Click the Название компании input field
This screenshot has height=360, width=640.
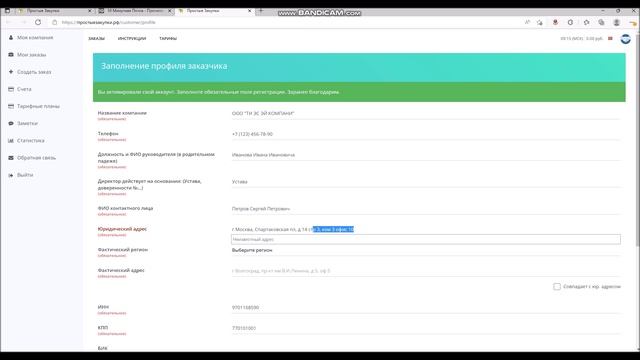pos(426,113)
